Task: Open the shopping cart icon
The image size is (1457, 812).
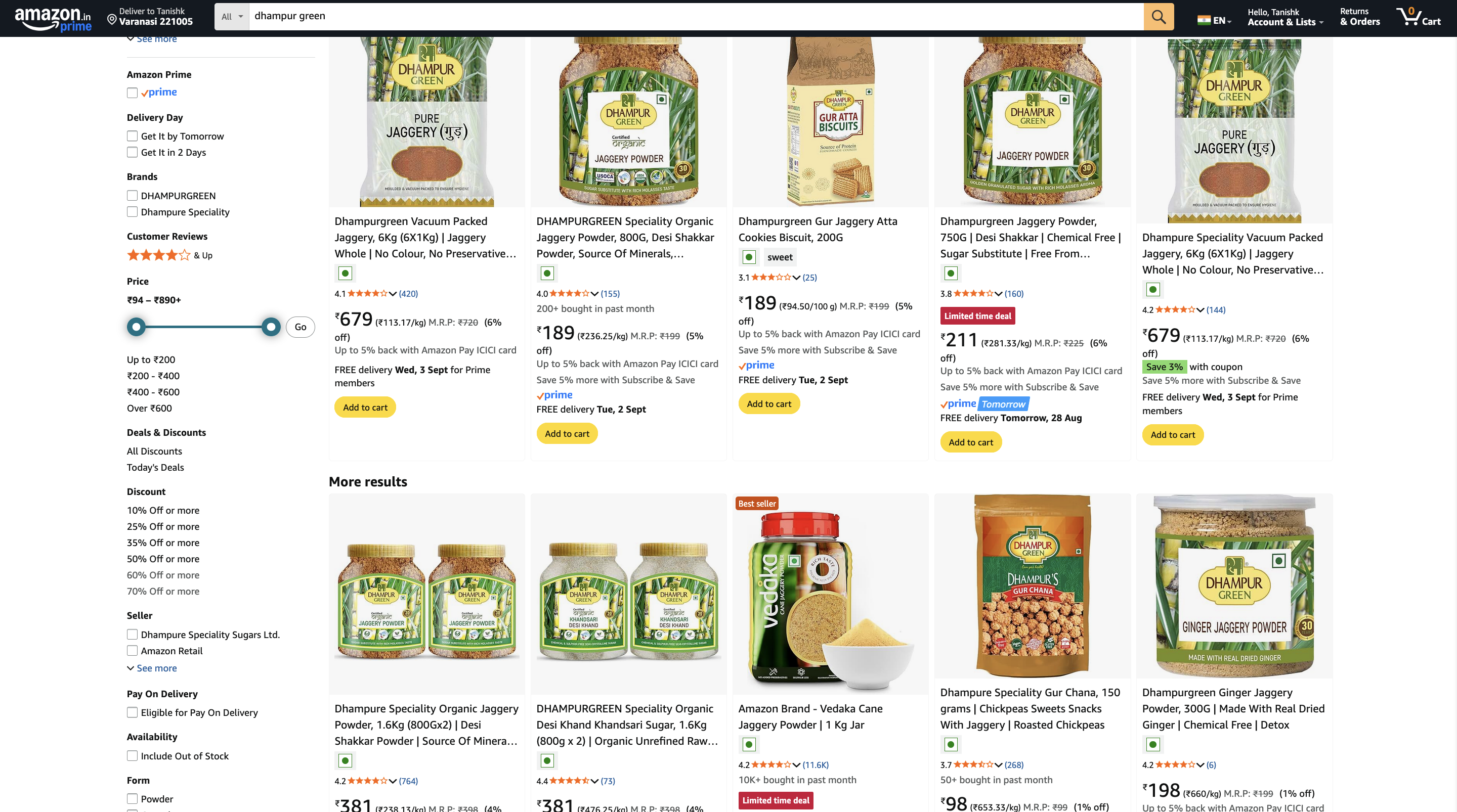Action: coord(1418,16)
